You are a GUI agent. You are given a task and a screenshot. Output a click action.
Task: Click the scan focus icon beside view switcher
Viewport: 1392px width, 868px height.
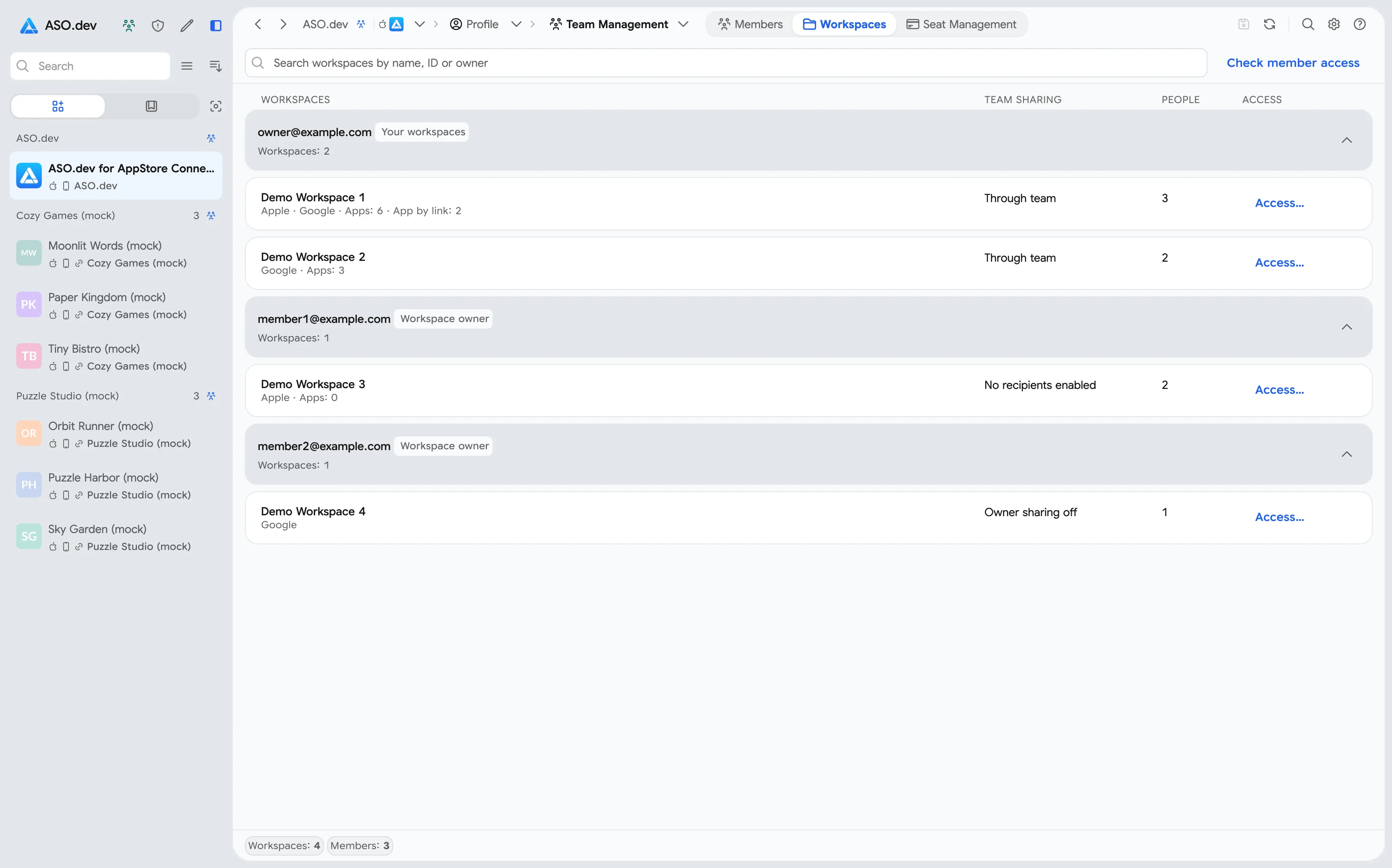tap(216, 106)
